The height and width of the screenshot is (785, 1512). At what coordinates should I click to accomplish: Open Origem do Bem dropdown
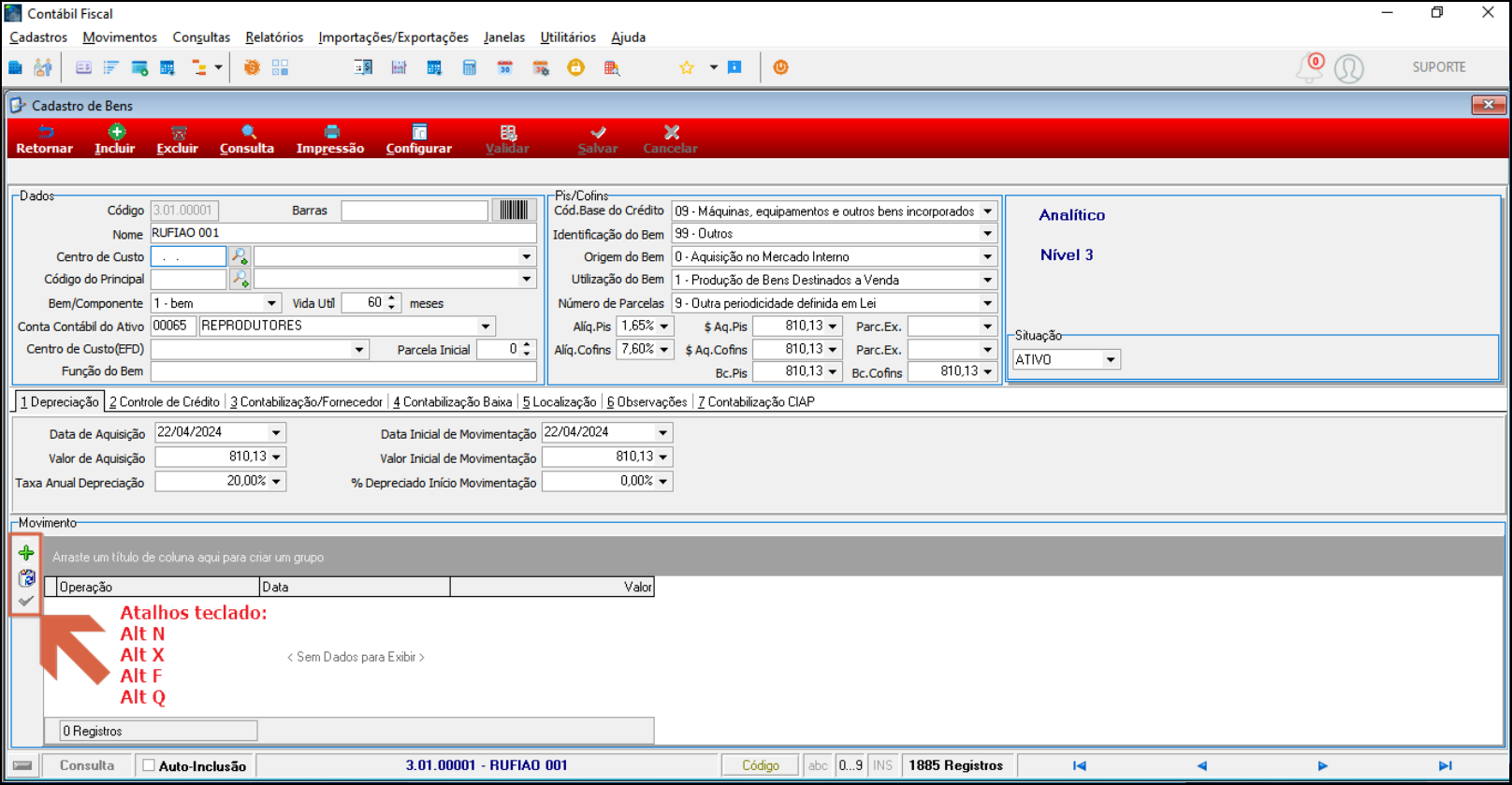pos(987,256)
